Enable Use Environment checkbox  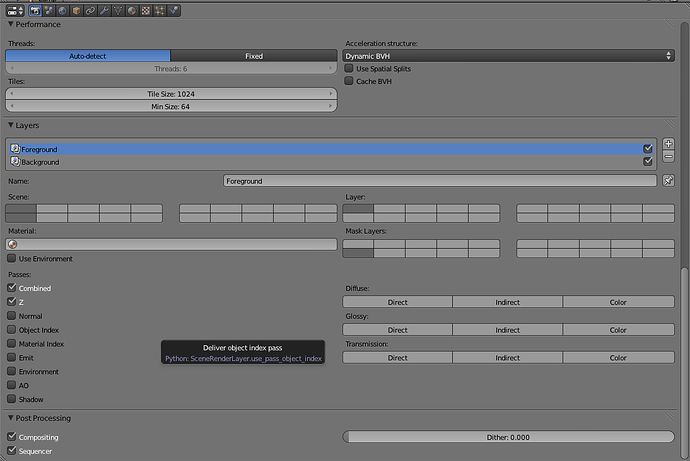coord(12,258)
